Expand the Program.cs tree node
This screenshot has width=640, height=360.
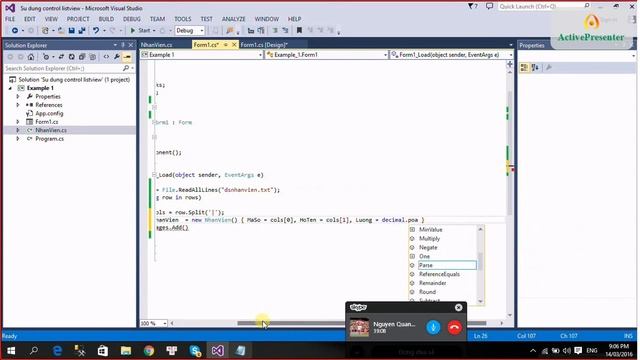[x=18, y=139]
